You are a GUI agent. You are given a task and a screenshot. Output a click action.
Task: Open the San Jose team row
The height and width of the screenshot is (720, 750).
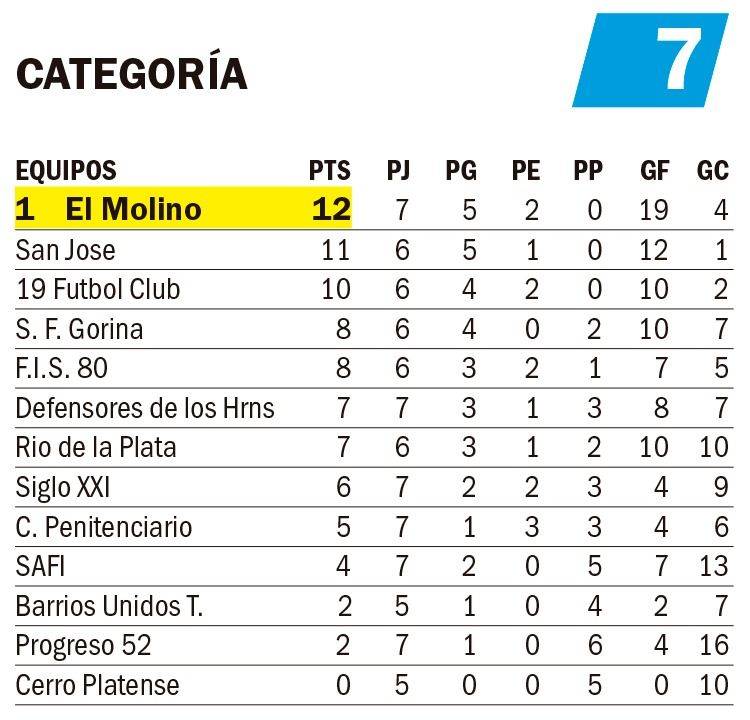pos(65,249)
